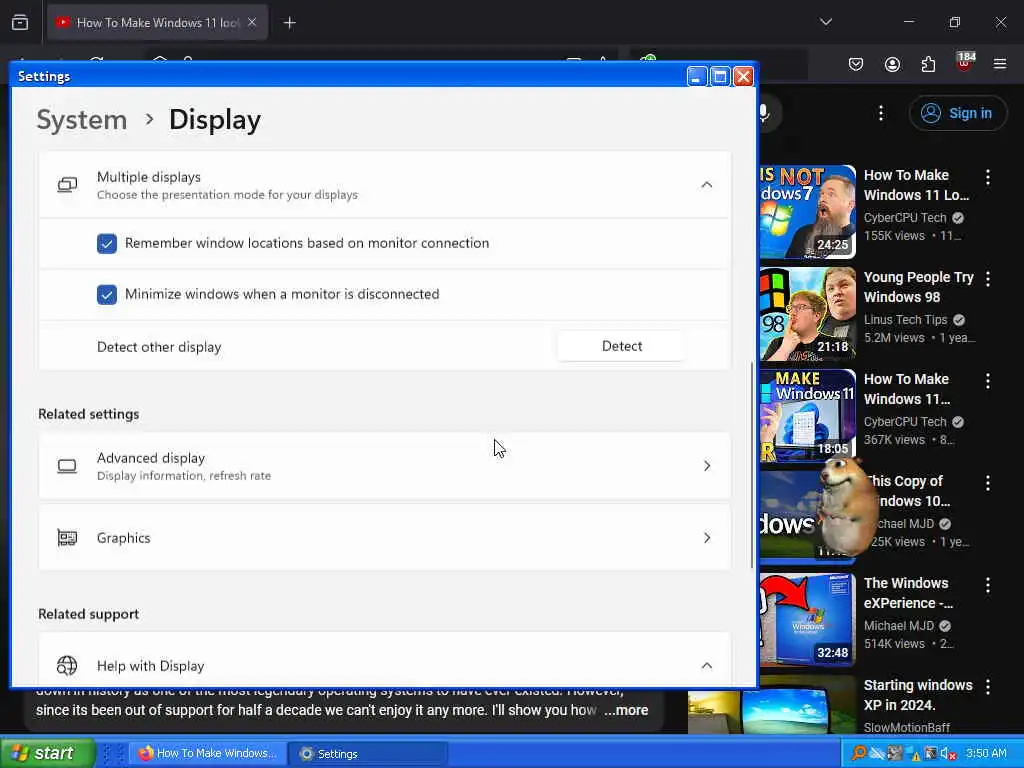Open YouTube settings three-dot menu
The height and width of the screenshot is (768, 1024).
[x=881, y=113]
